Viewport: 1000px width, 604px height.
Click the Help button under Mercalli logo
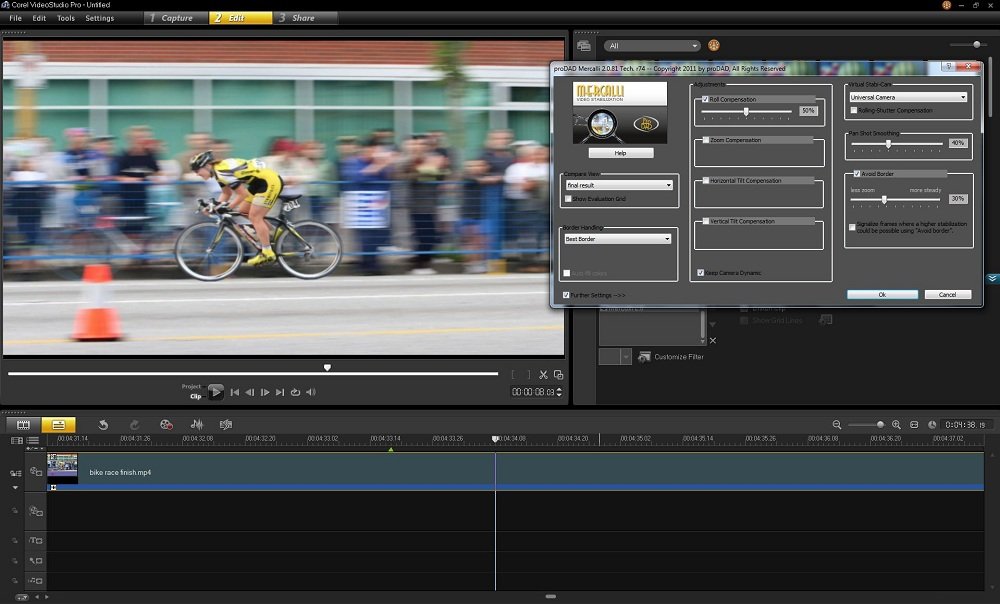620,153
